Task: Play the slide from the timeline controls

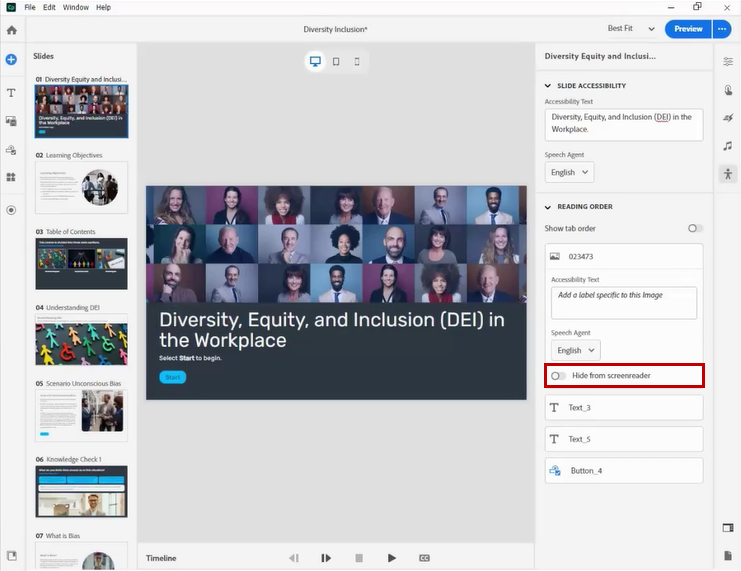Action: [391, 558]
